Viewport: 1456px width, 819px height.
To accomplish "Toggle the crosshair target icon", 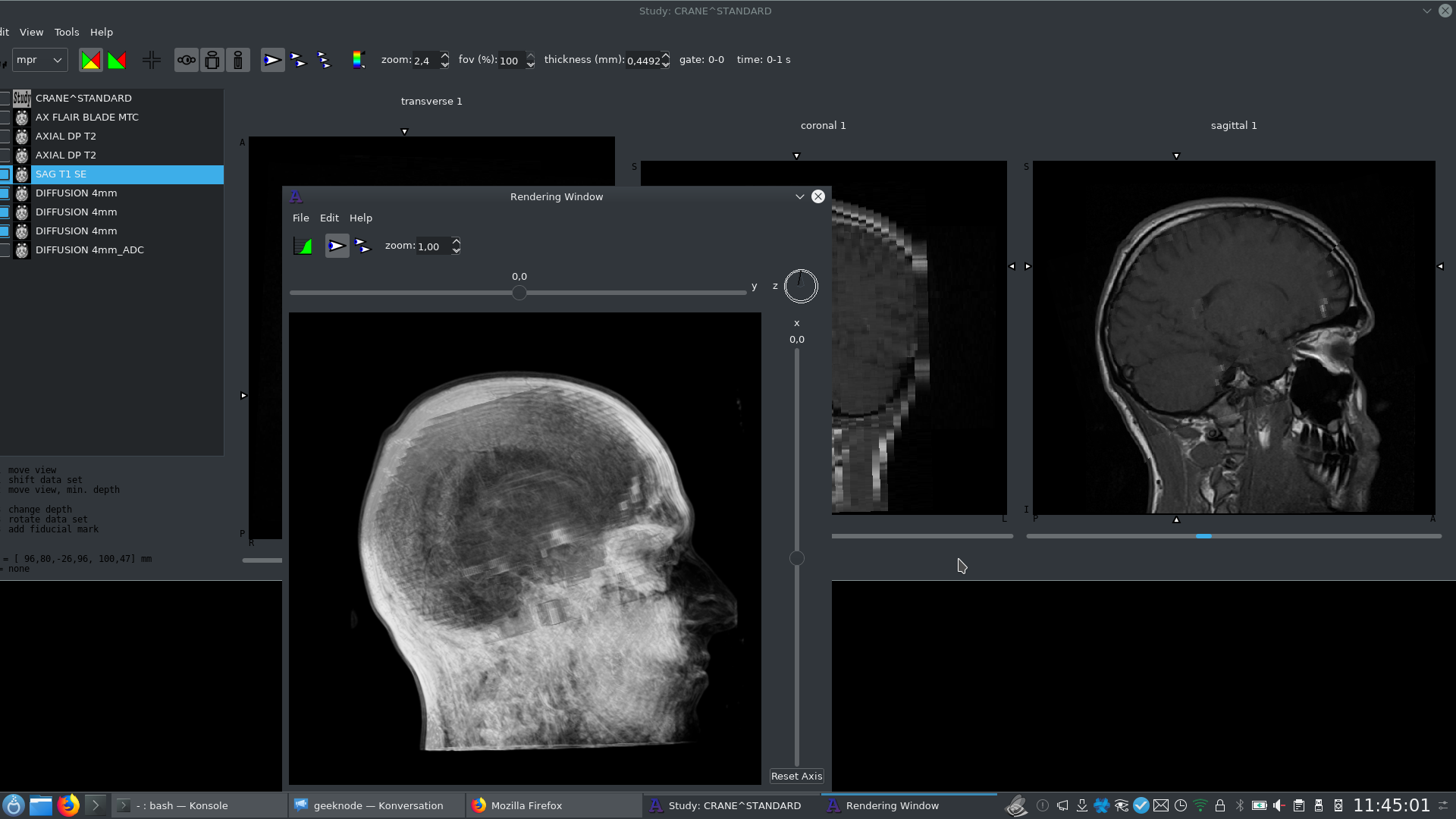I will [x=152, y=60].
